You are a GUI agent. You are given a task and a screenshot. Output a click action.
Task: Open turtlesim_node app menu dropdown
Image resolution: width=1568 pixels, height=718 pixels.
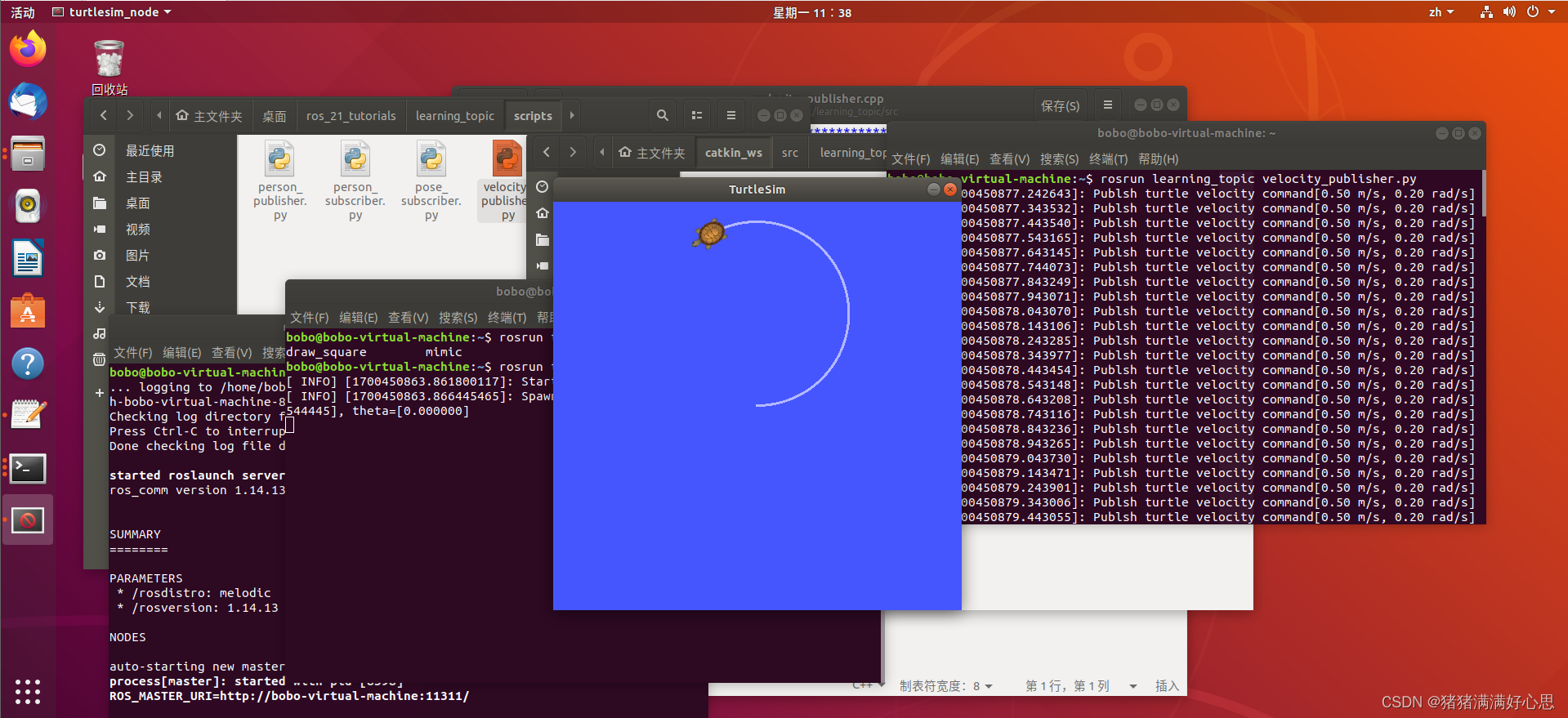[x=112, y=12]
